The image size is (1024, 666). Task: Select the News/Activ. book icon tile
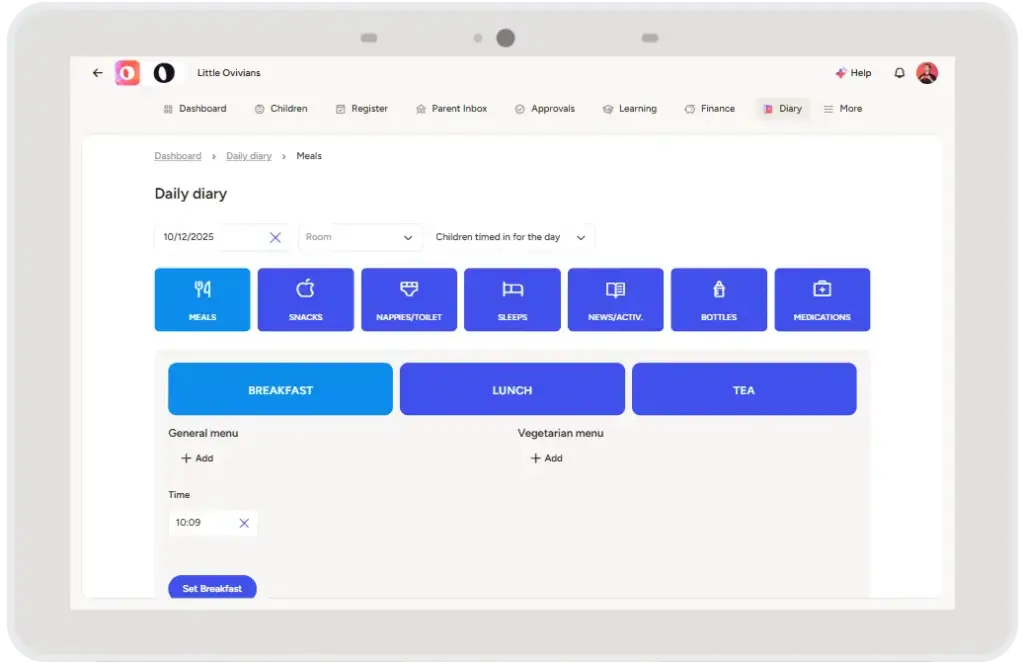tap(615, 299)
